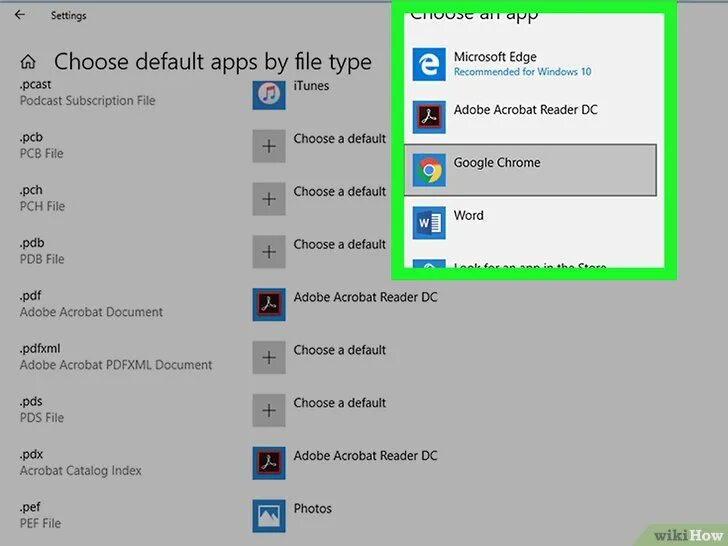Click 'PCH File' description text

(x=42, y=207)
